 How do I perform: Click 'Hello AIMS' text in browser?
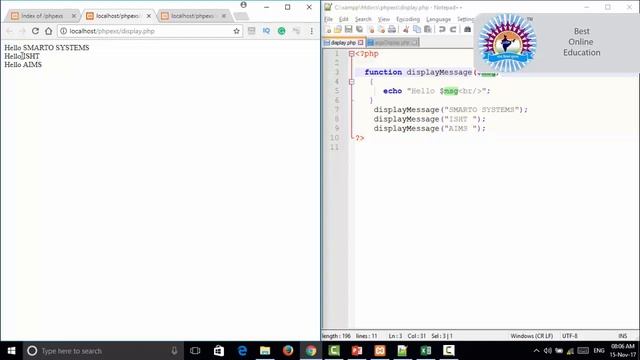[x=23, y=64]
